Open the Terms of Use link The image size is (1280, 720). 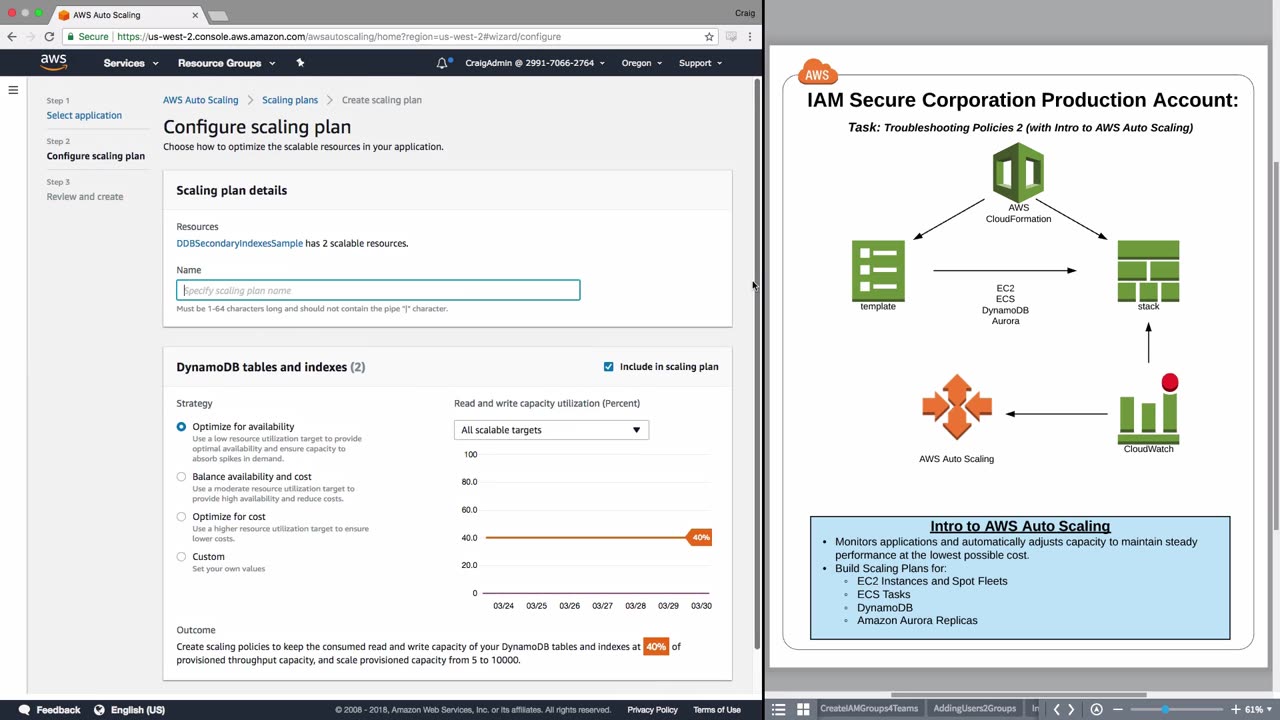tap(717, 710)
